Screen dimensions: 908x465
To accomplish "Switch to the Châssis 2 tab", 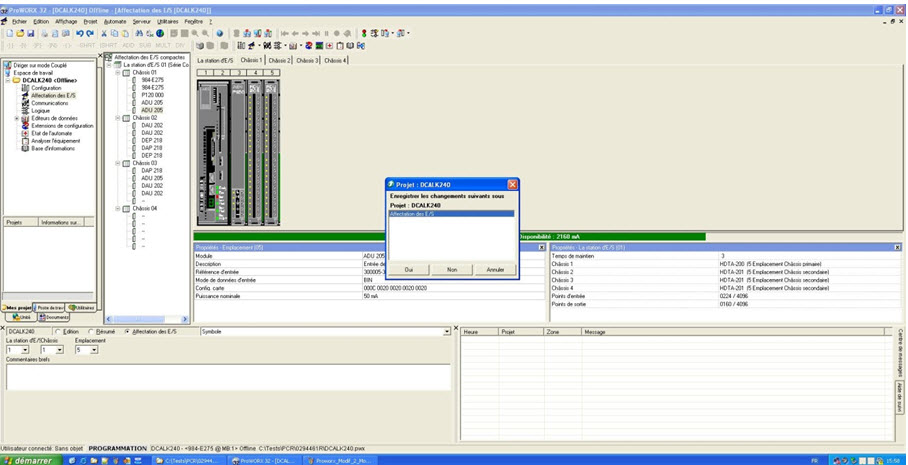I will tap(279, 60).
